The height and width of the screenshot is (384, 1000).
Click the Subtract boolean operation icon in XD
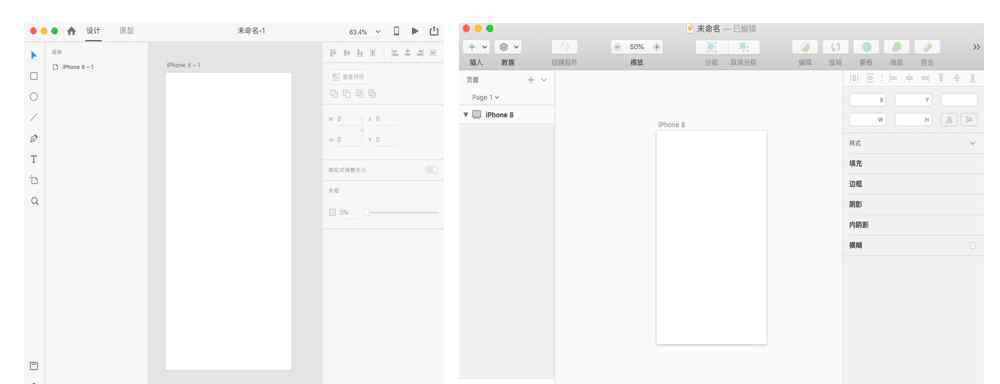coord(346,93)
